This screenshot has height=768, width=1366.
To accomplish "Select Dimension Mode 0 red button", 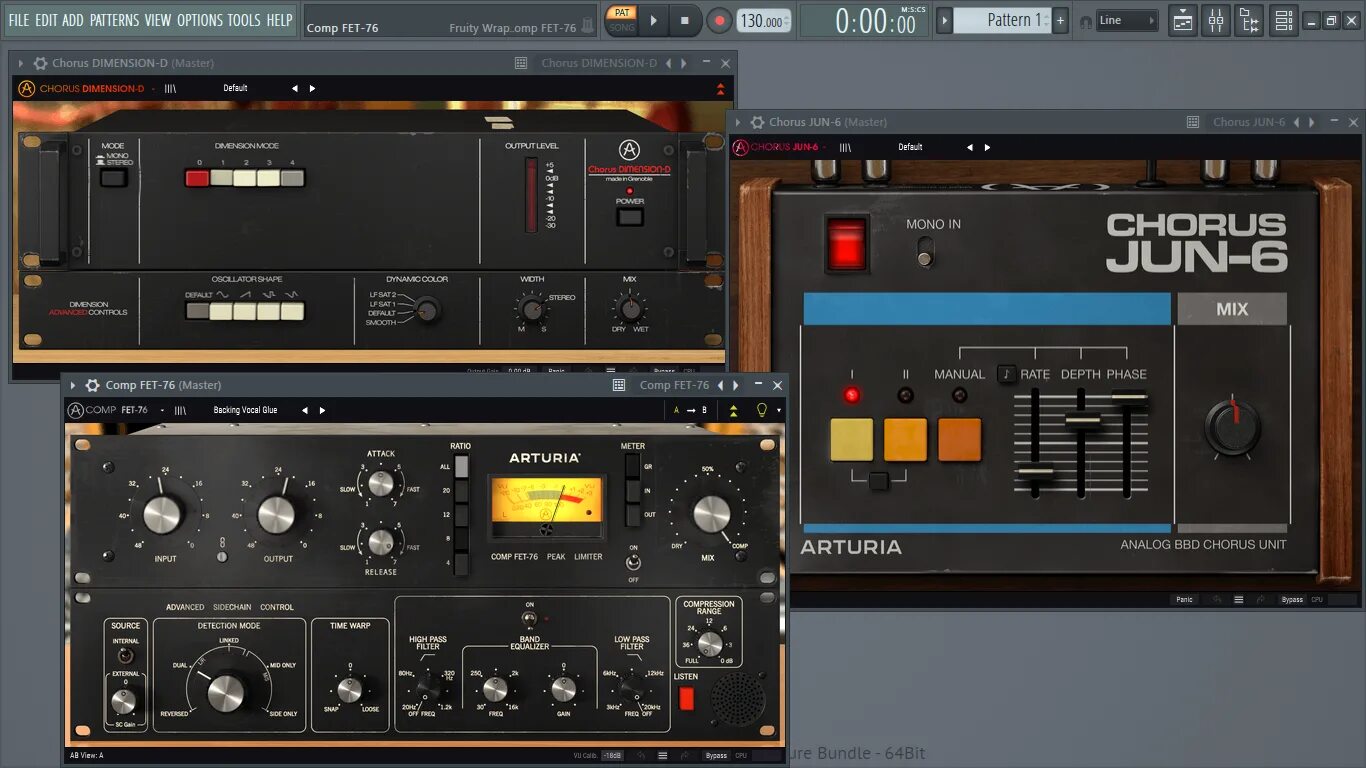I will point(197,178).
